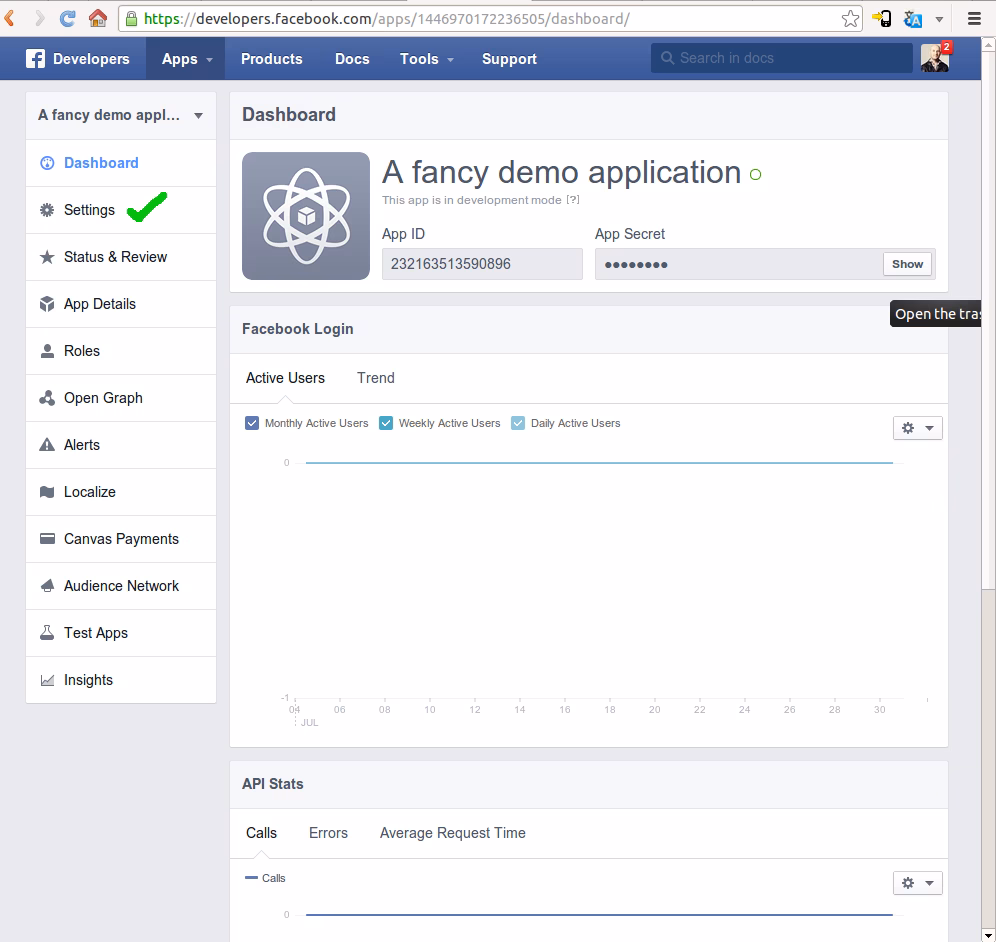Click the Insights chart icon

tap(47, 680)
